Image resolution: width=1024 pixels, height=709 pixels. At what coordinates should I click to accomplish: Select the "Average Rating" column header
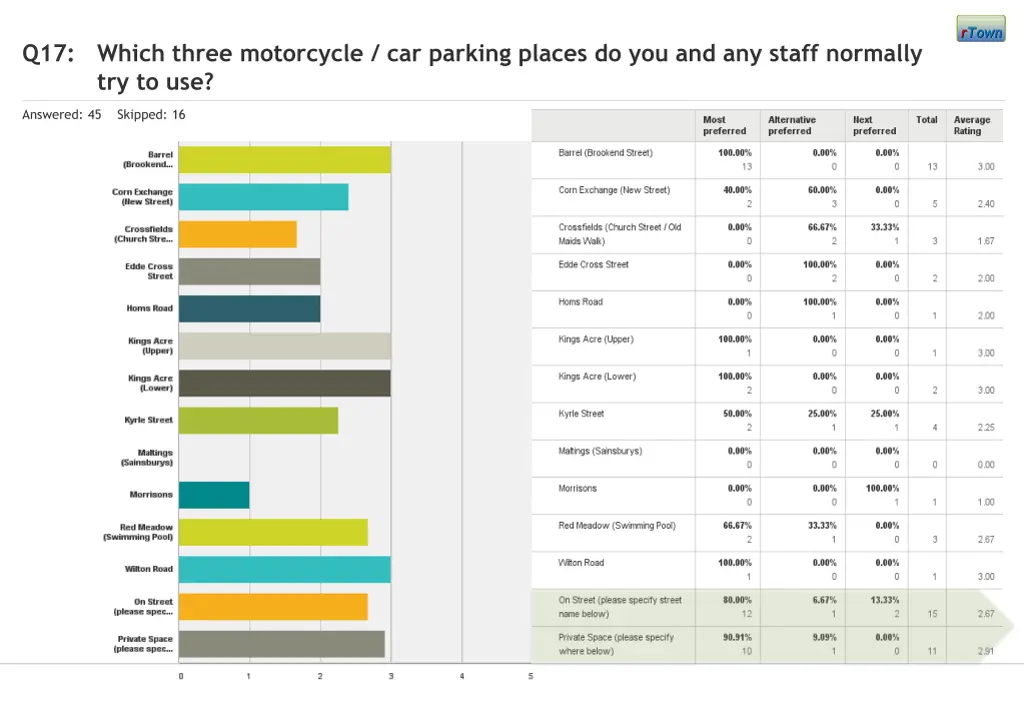(971, 125)
